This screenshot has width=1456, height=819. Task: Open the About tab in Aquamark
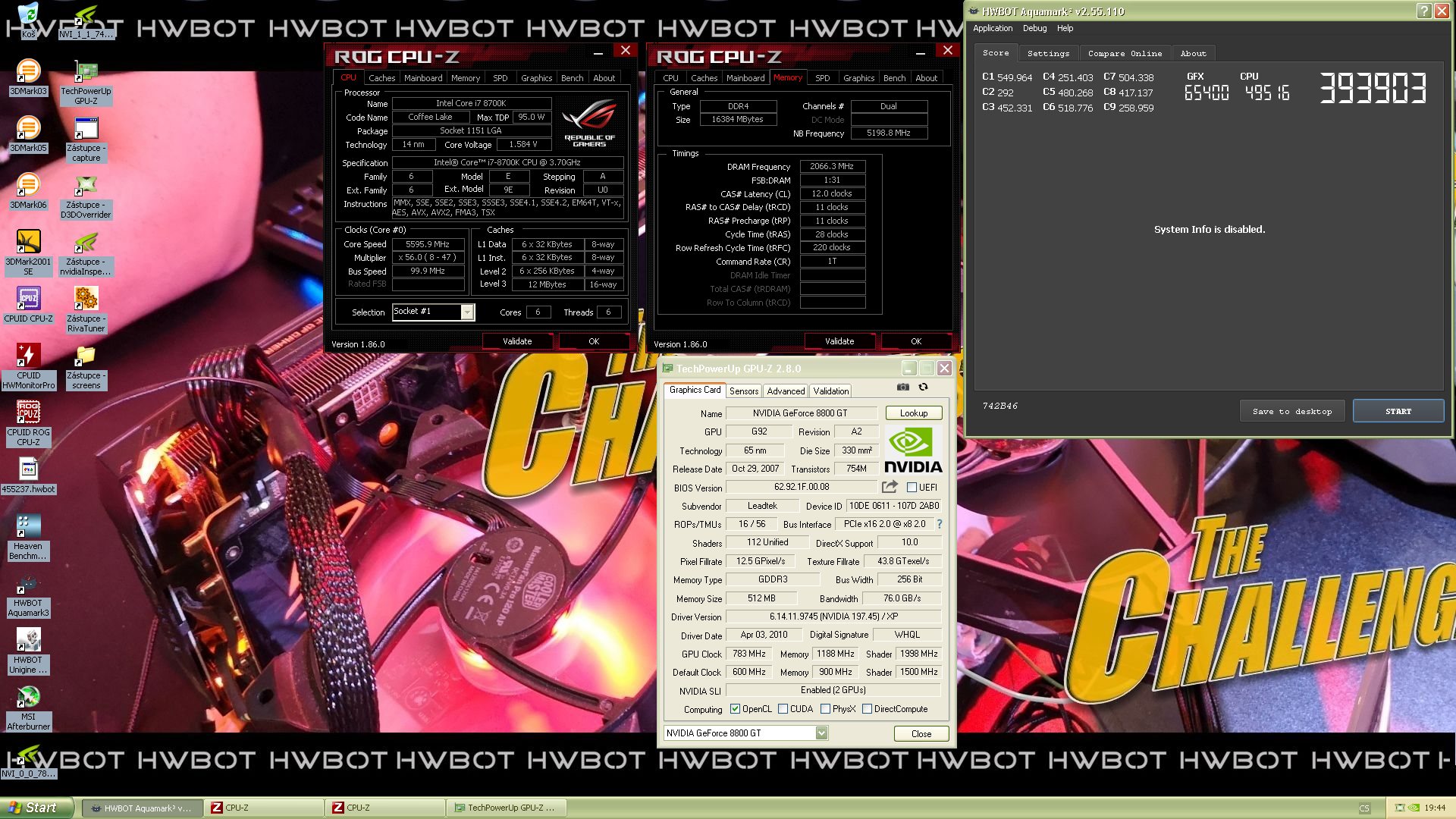(1193, 53)
